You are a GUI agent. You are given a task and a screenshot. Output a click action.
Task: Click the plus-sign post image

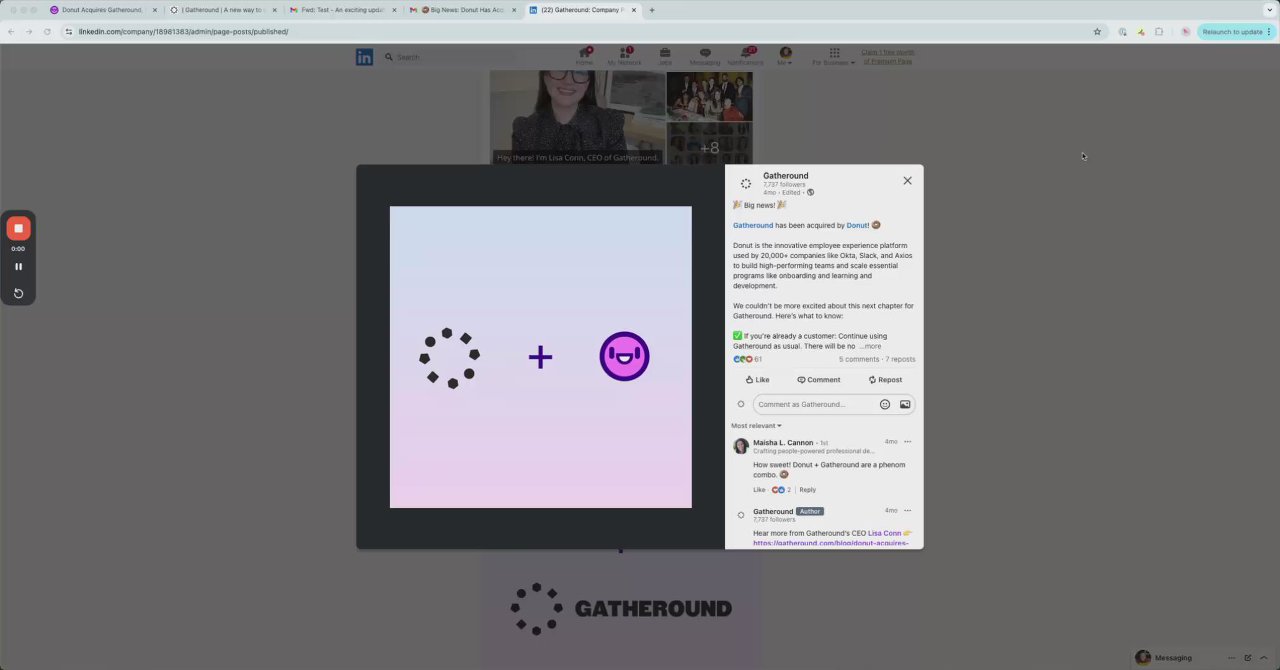(540, 357)
